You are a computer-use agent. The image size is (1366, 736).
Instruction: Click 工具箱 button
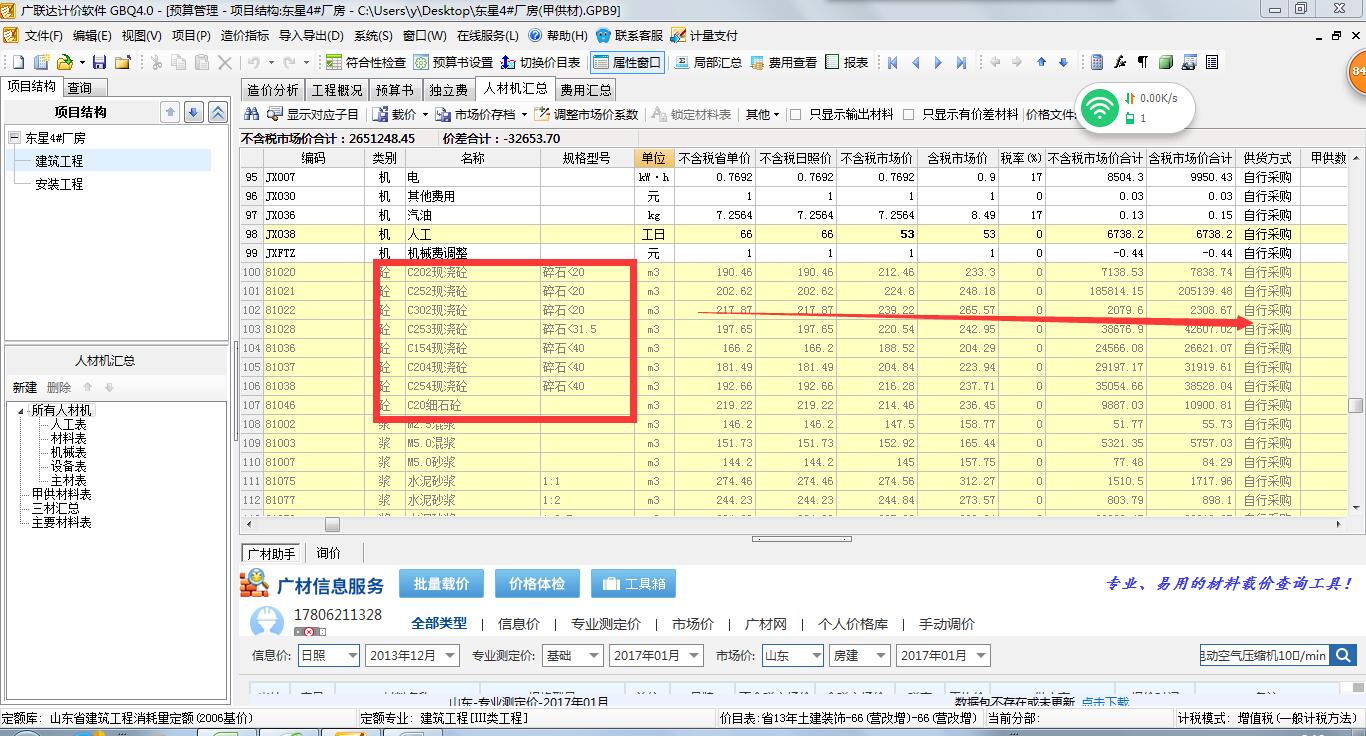point(634,584)
